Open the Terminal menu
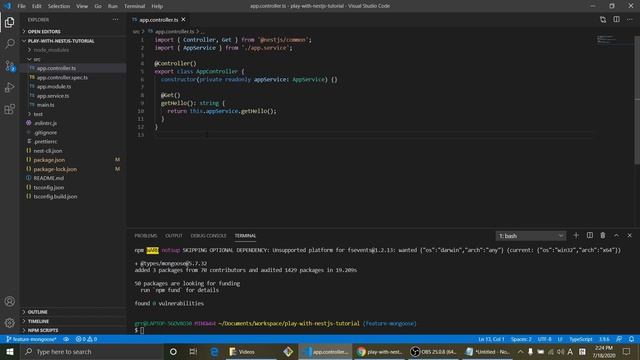640x360 pixels. click(134, 6)
